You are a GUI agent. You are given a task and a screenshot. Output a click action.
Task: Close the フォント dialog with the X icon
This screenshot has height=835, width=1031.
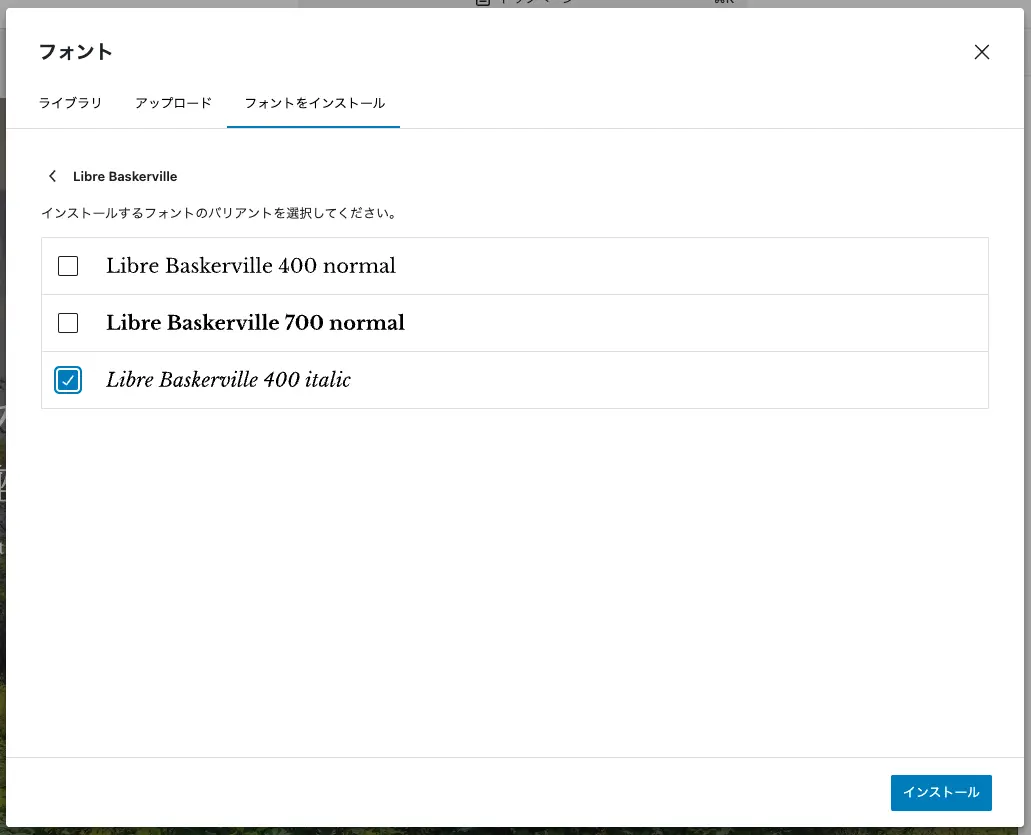point(981,52)
